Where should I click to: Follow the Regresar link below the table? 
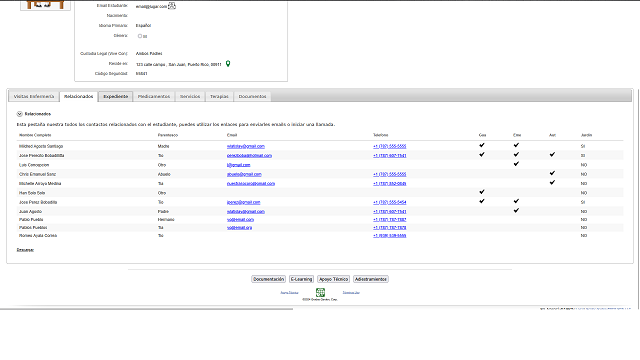tap(25, 250)
